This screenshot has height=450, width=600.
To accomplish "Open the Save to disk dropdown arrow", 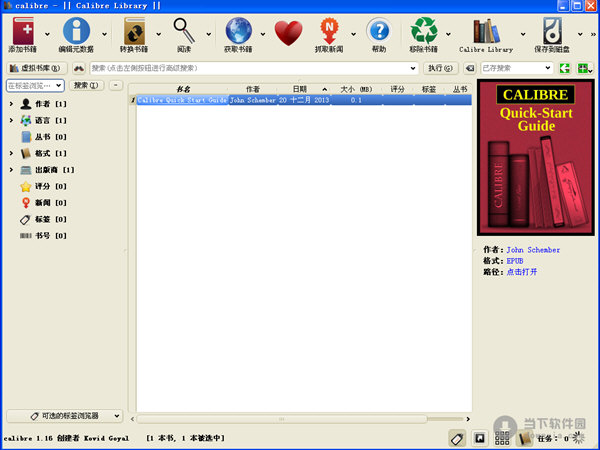I will point(580,34).
